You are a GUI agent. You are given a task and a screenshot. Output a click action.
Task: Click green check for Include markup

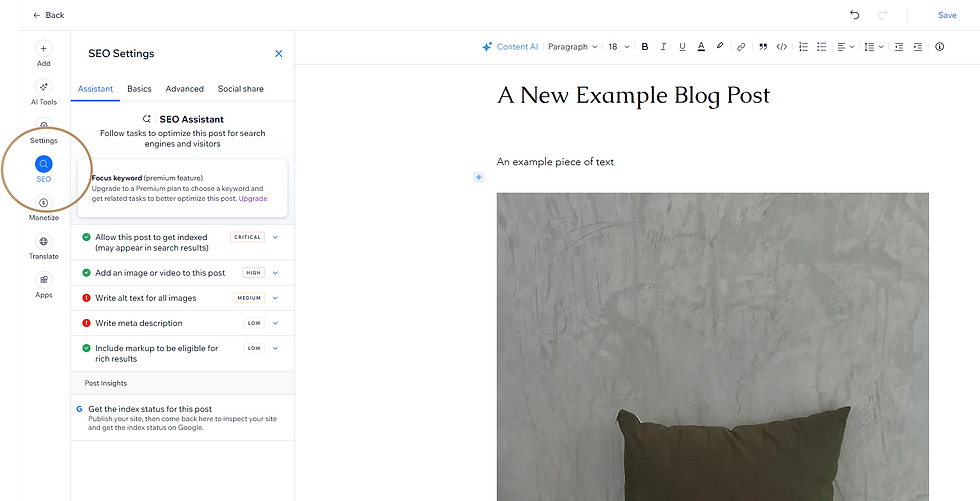coord(86,348)
